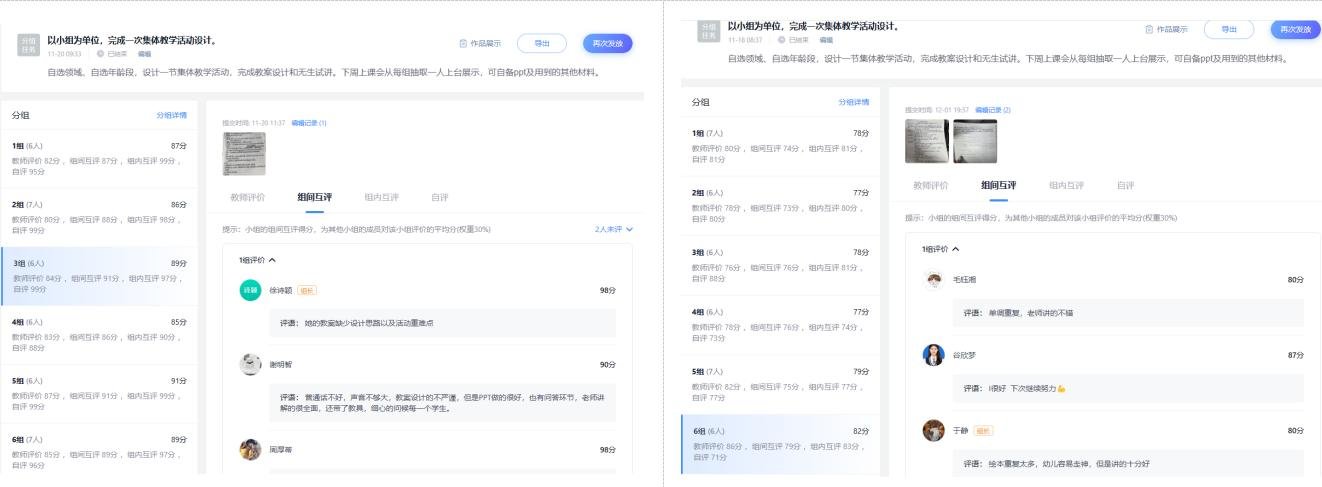Expand the 2人未评 dropdown
Image resolution: width=1322 pixels, height=487 pixels.
(x=614, y=229)
